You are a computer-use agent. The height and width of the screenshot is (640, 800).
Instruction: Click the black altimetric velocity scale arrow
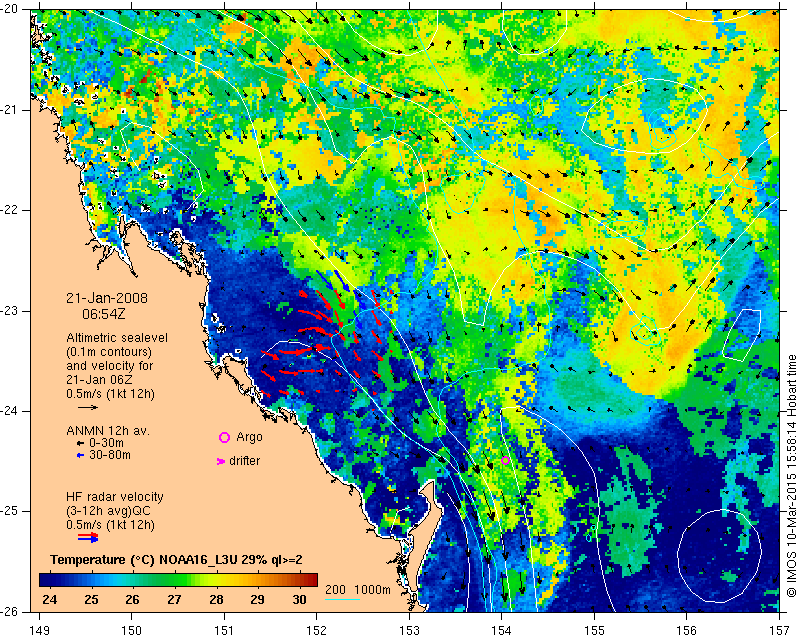coord(88,408)
